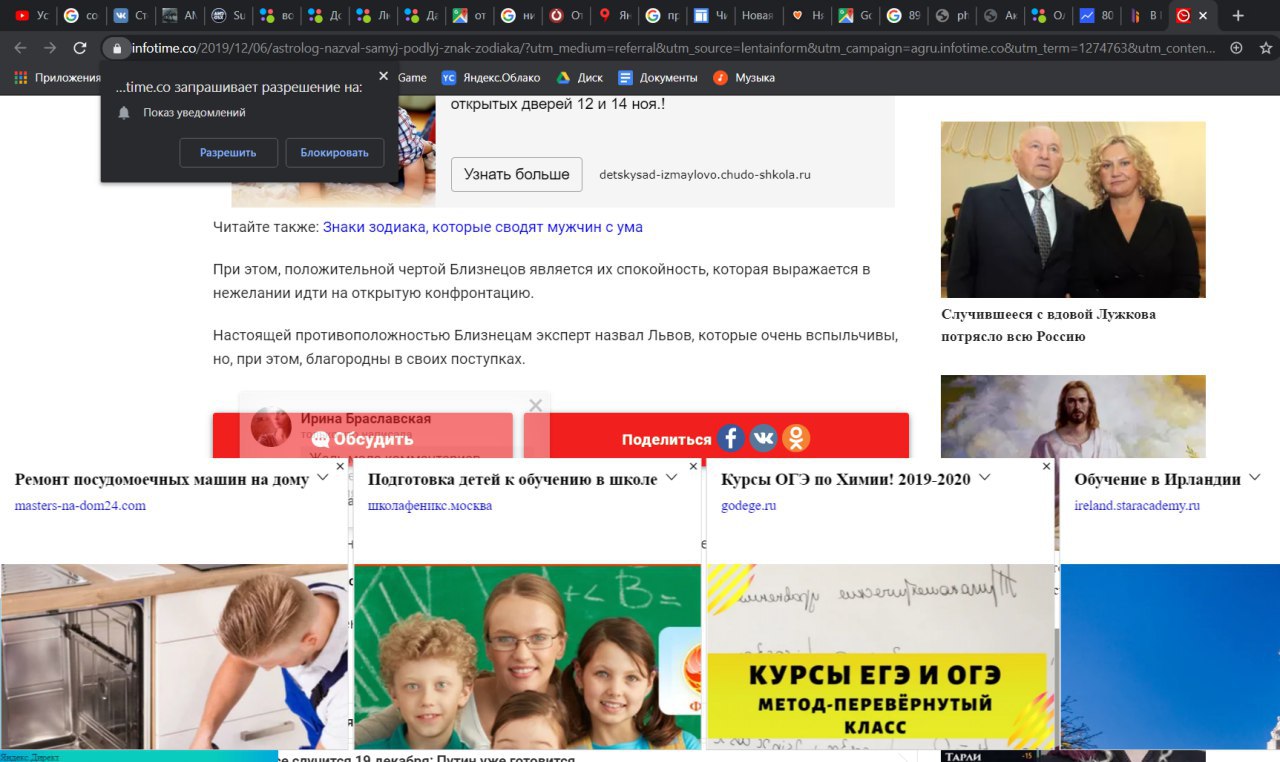Click ad title Обучение в Ирландии
This screenshot has height=762, width=1280.
(x=1158, y=479)
